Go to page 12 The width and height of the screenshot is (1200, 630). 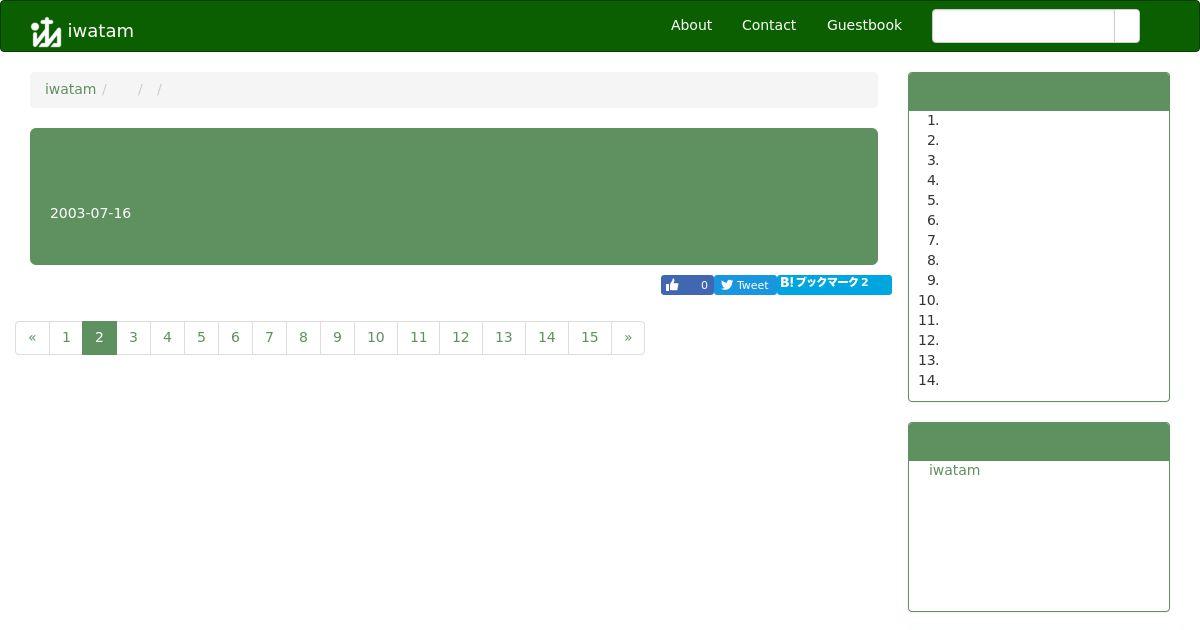pyautogui.click(x=460, y=337)
